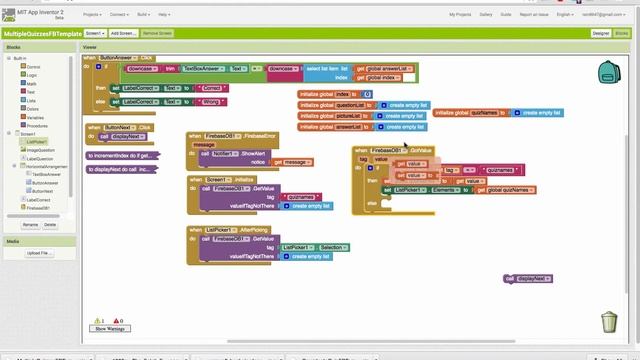Click the viewer vertical scrollbar
The image size is (640, 360).
627,213
